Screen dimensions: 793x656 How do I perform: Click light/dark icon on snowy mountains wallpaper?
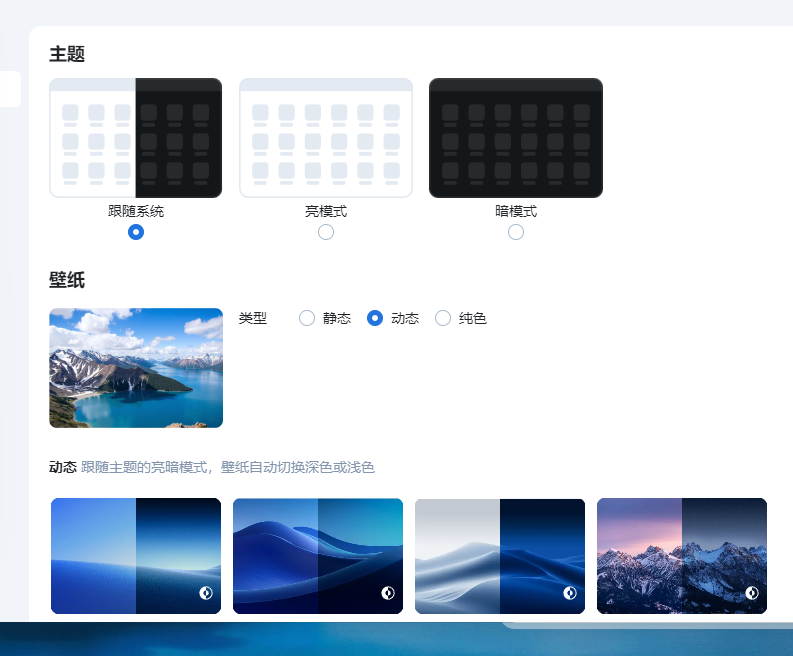[x=752, y=593]
